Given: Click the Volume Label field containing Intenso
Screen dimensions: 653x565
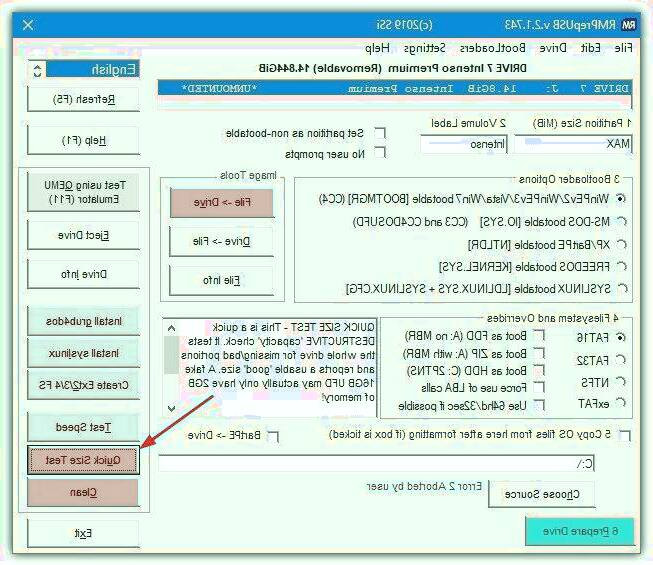Looking at the screenshot, I should pyautogui.click(x=480, y=144).
